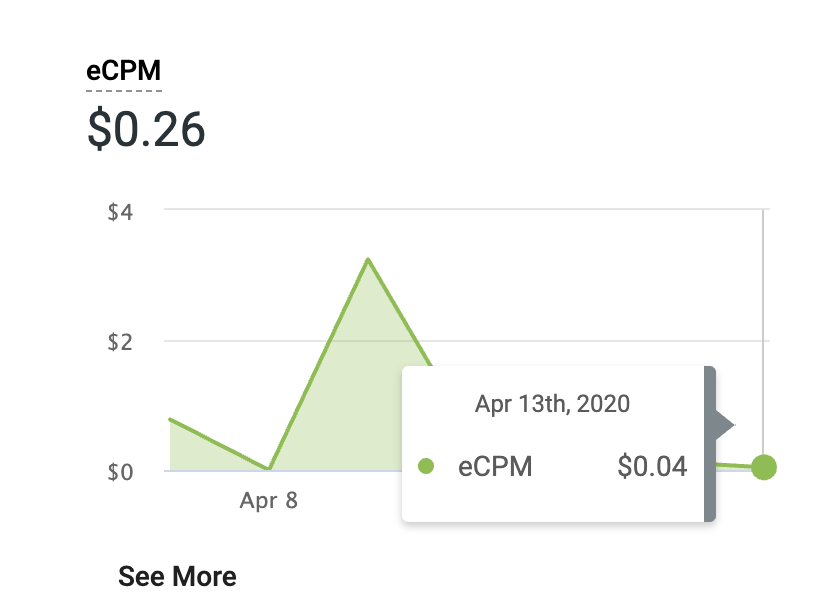Open the Apr 13th, 2020 tooltip header

click(553, 404)
